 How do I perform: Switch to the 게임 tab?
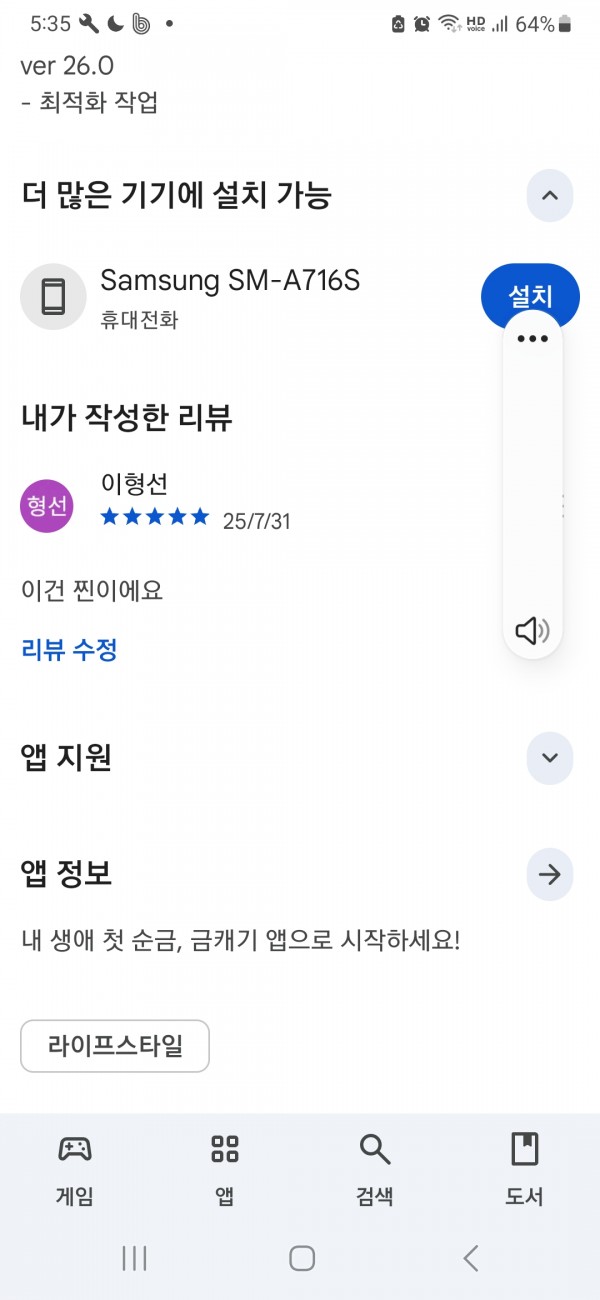pyautogui.click(x=75, y=1168)
